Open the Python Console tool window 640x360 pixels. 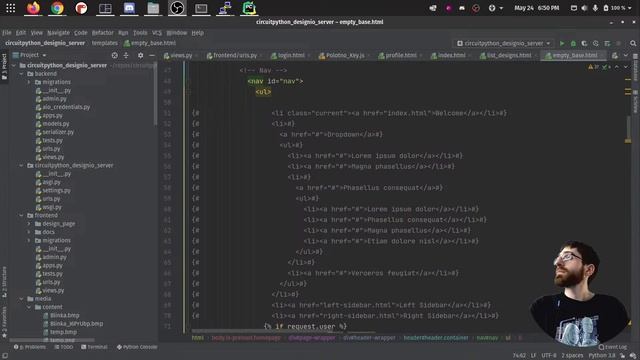137,347
